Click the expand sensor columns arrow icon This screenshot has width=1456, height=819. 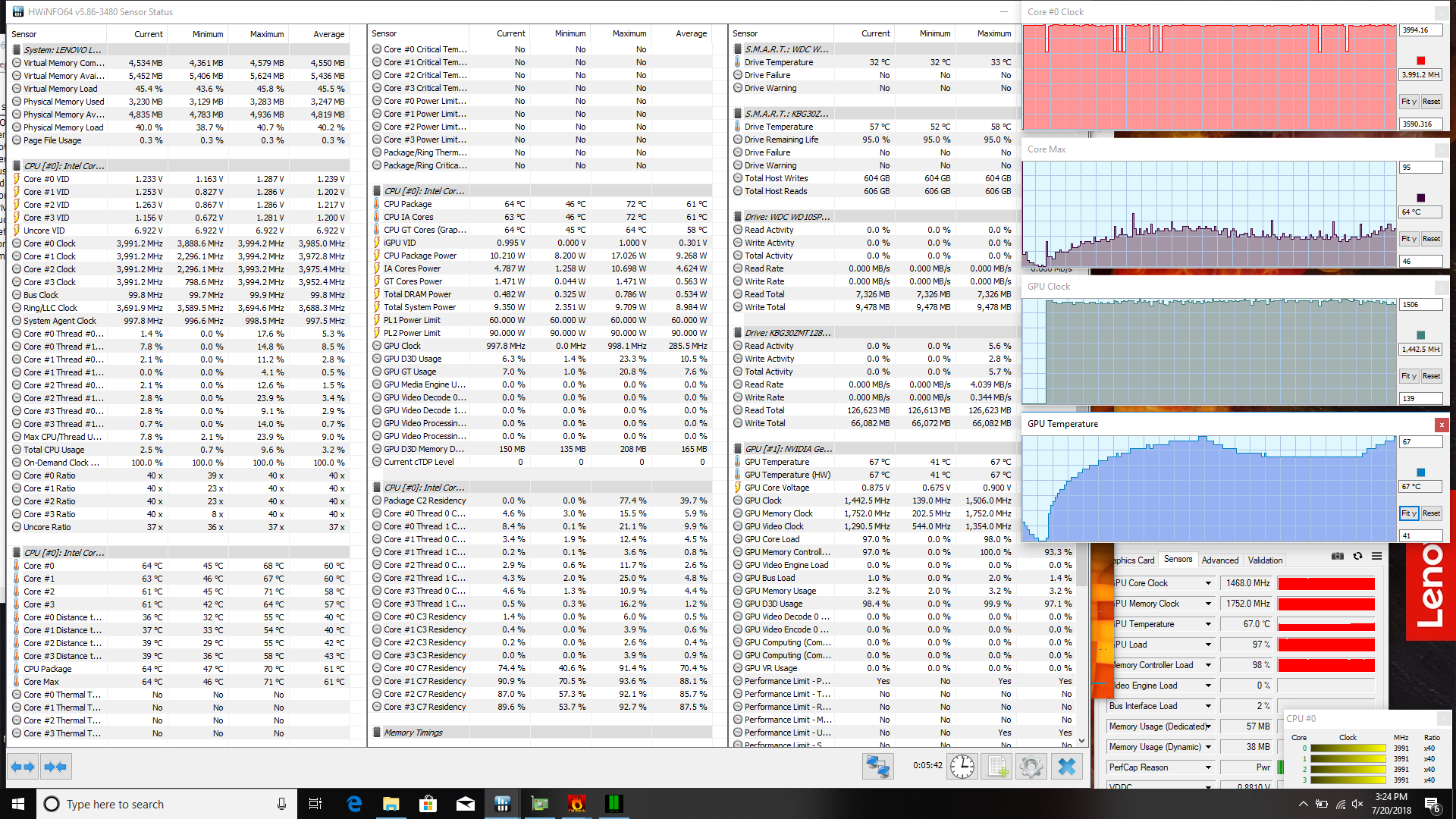(x=23, y=767)
